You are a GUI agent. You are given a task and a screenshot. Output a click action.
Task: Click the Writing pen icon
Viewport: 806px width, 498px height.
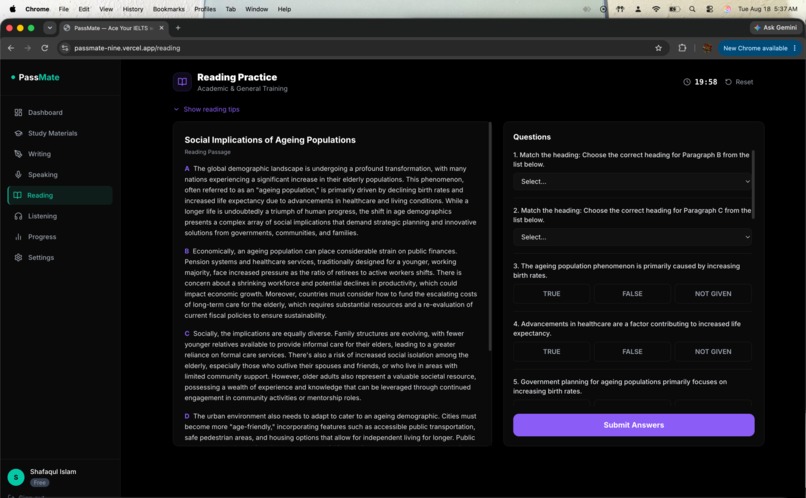tap(19, 154)
